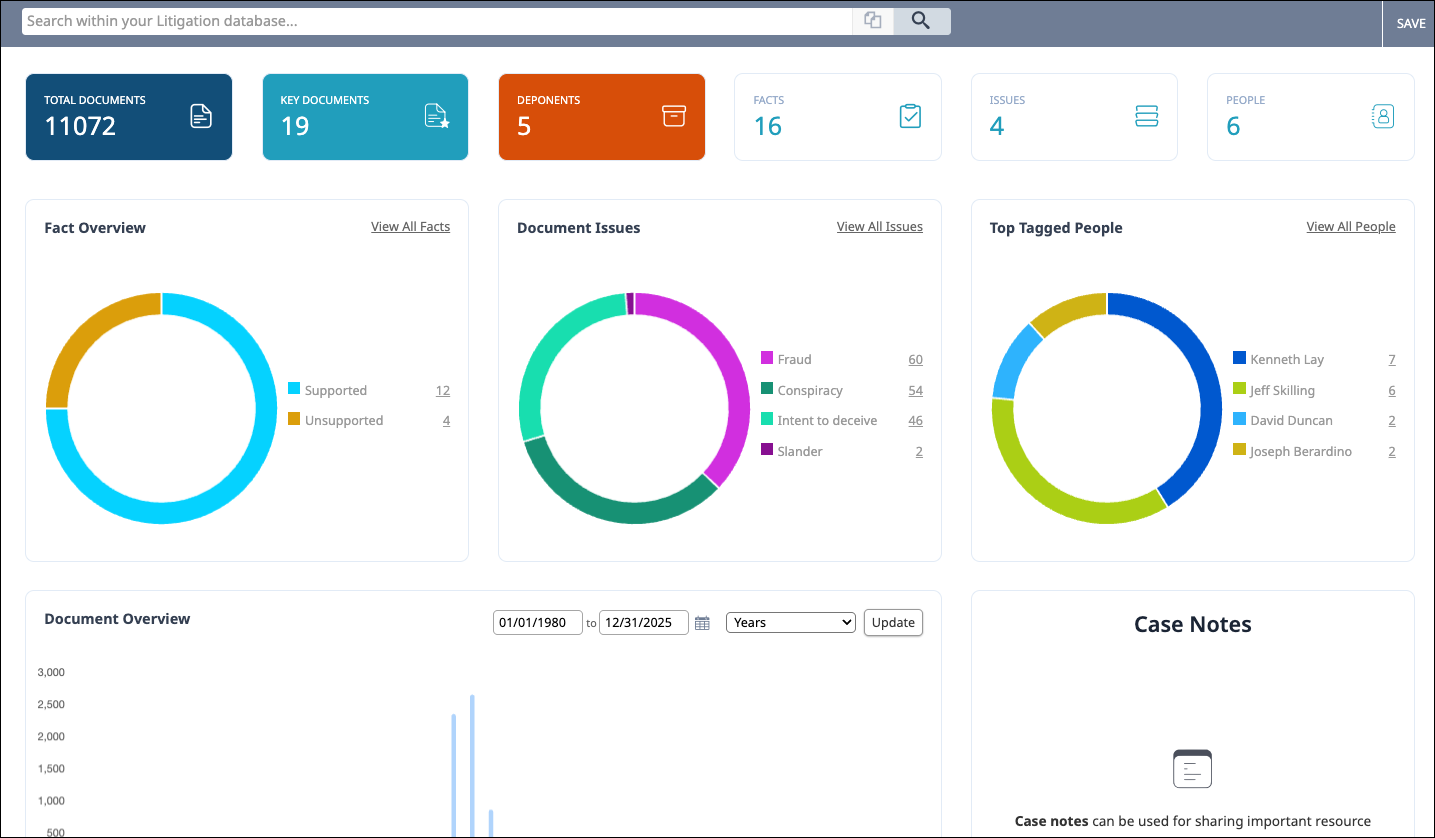1435x838 pixels.
Task: Open the calendar date picker icon
Action: pyautogui.click(x=702, y=623)
